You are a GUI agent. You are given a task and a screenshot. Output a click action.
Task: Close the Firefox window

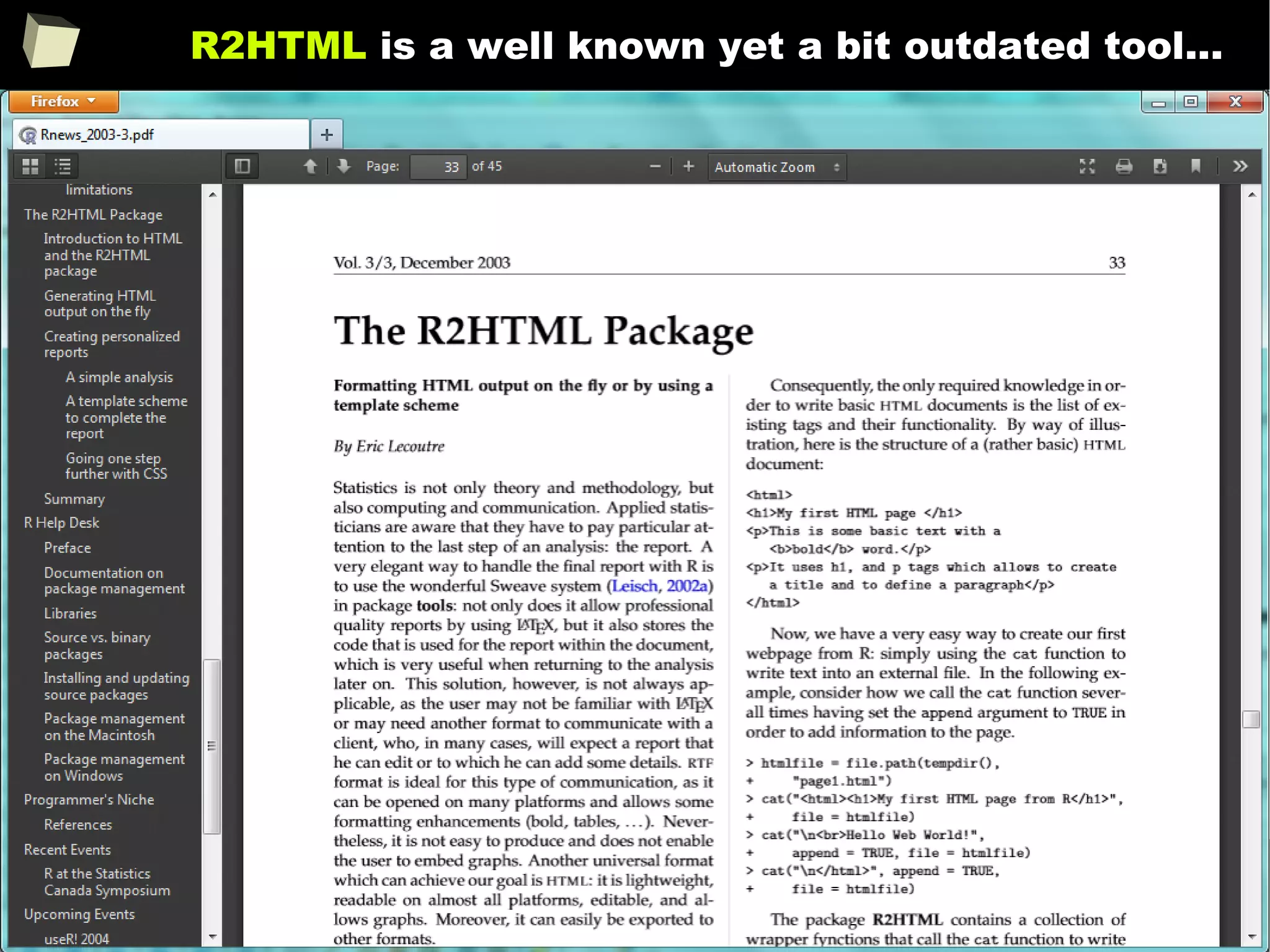1235,102
